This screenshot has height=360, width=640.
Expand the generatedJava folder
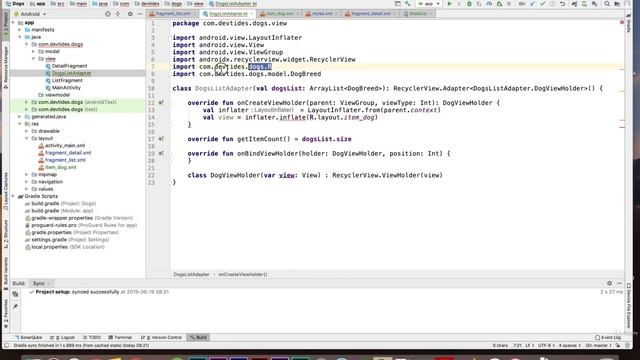coord(20,117)
